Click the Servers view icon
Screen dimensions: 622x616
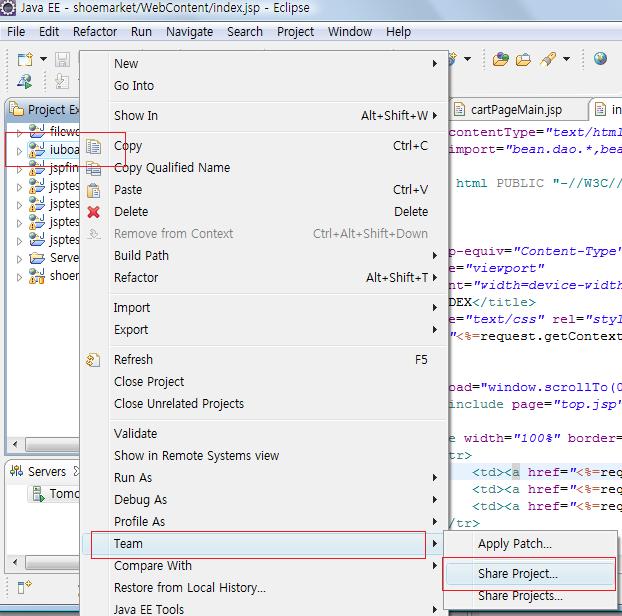pyautogui.click(x=16, y=471)
